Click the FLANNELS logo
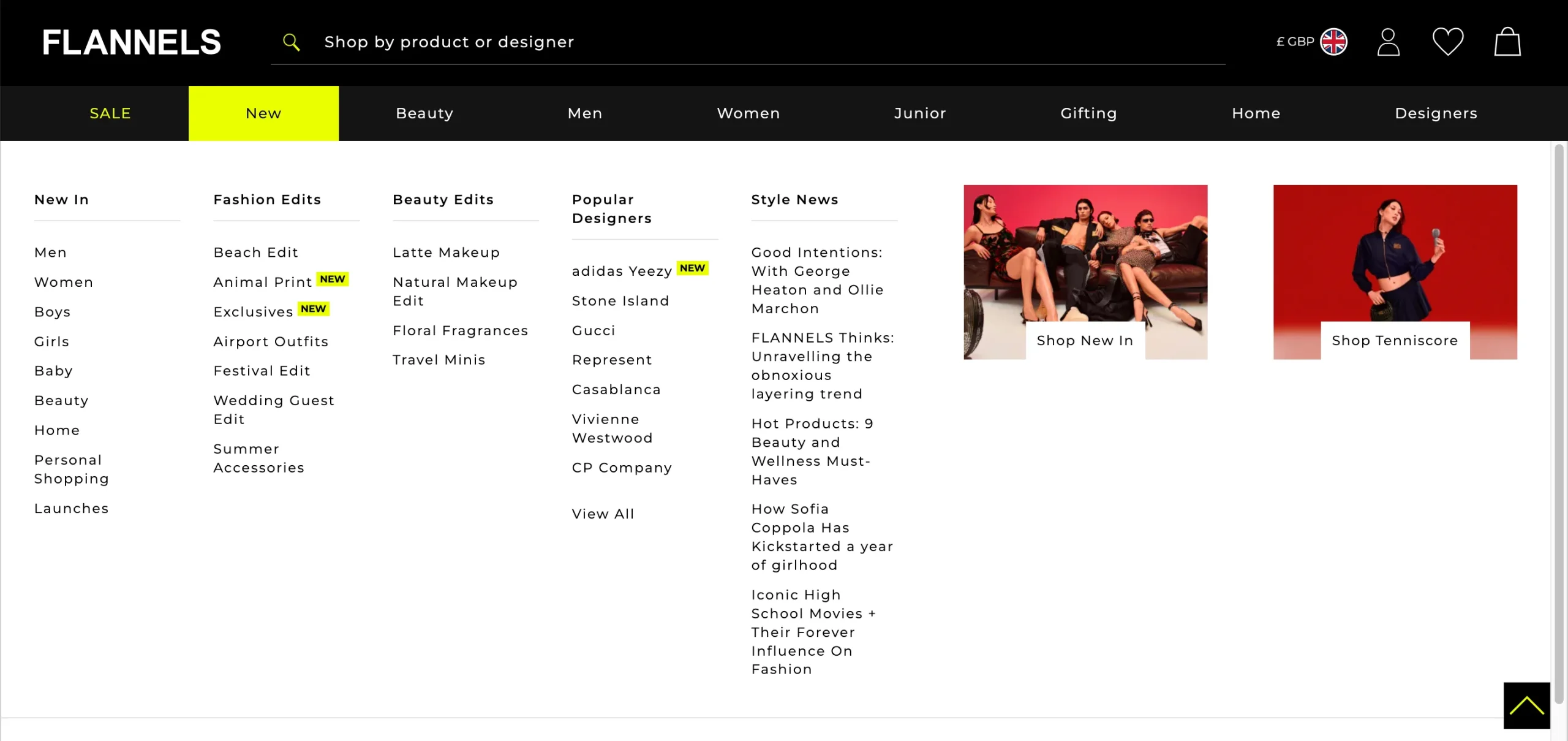 [131, 42]
